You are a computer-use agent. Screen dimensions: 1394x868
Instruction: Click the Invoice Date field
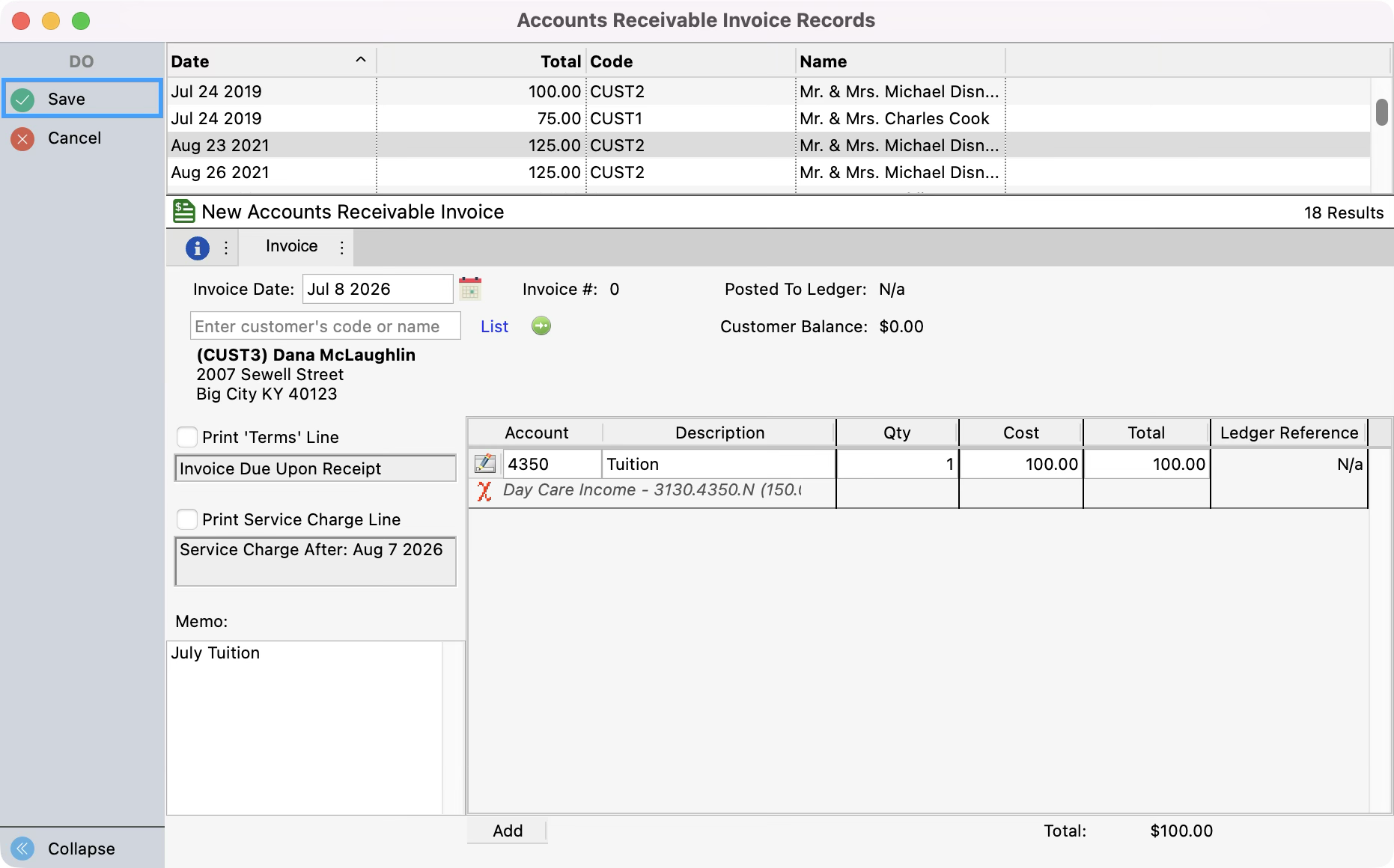tap(378, 289)
